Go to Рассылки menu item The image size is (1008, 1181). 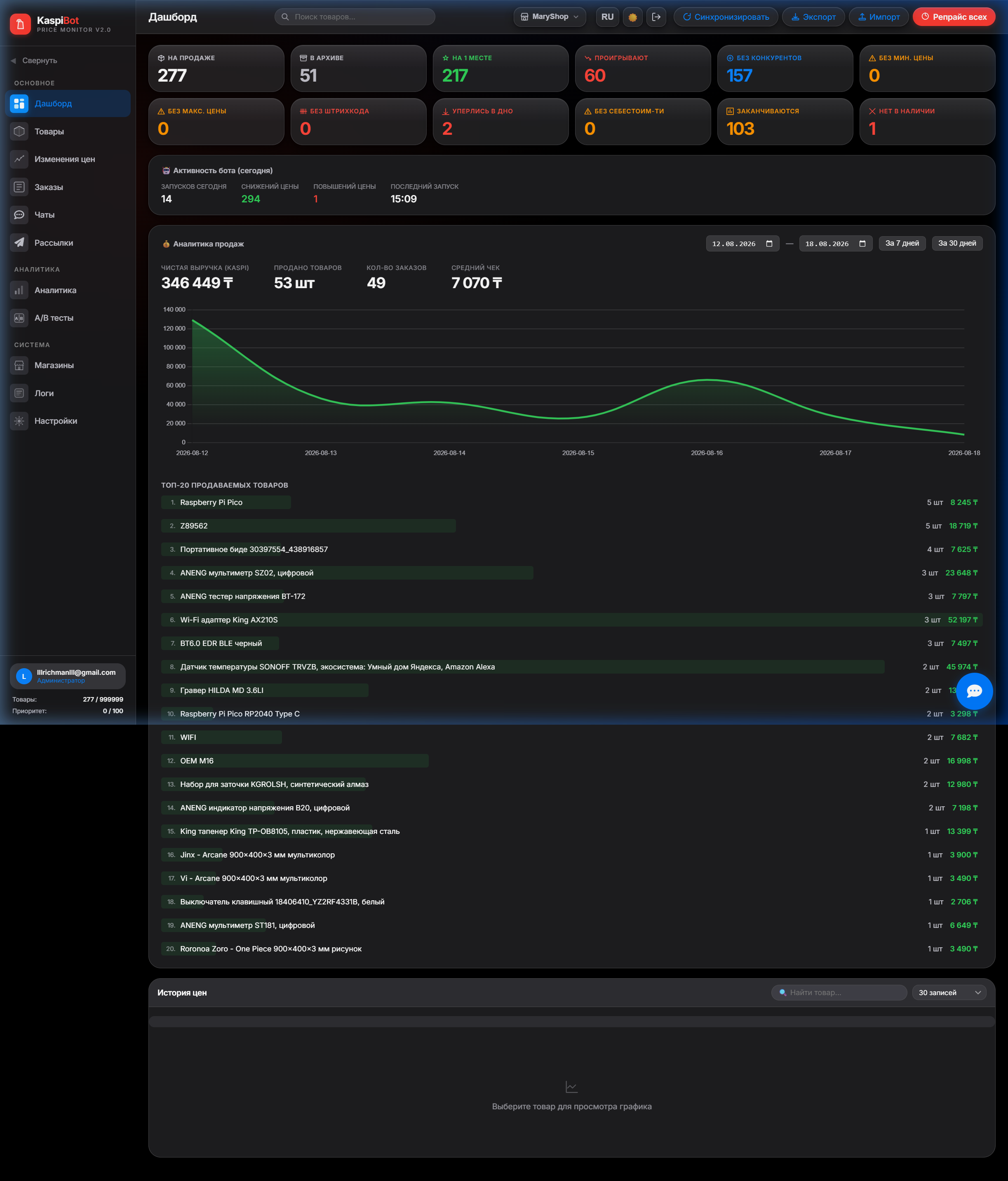tap(68, 243)
